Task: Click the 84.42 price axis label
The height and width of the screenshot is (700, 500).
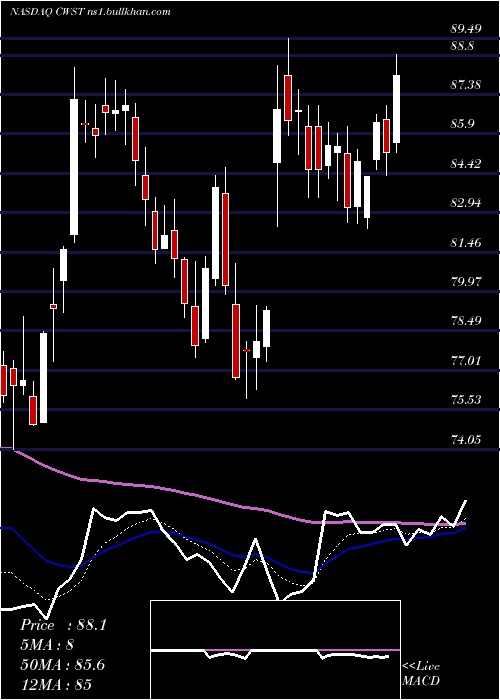Action: coord(466,164)
